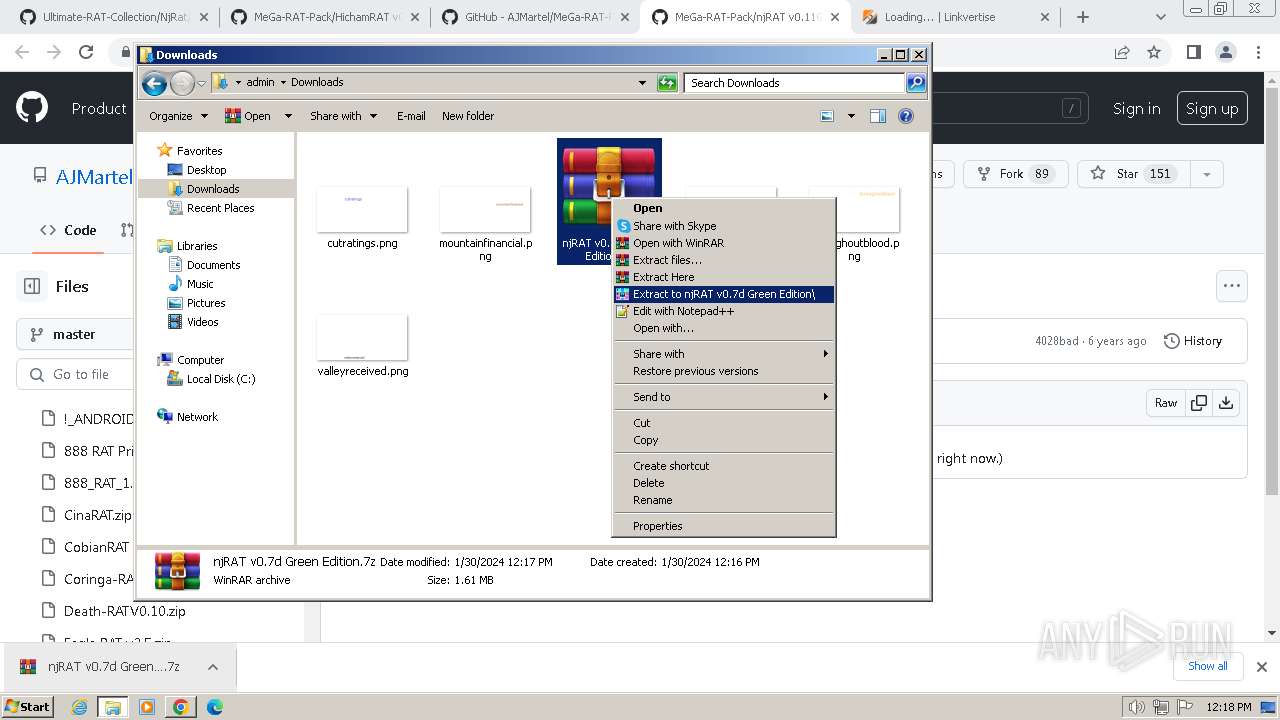
Task: Open view options dropdown arrow
Action: point(851,116)
